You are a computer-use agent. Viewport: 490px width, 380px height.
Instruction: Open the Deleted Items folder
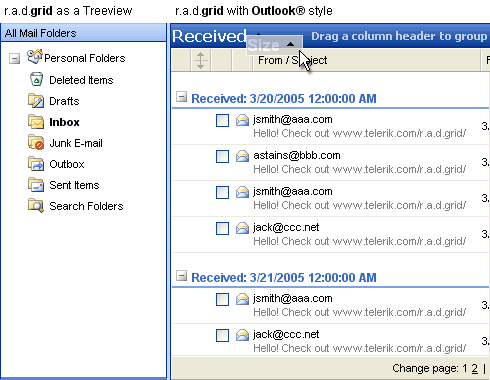pyautogui.click(x=81, y=80)
